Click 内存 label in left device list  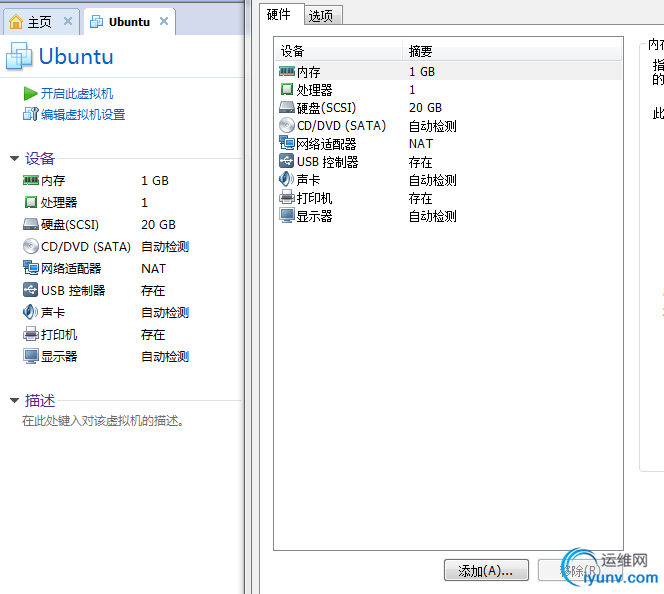(53, 181)
